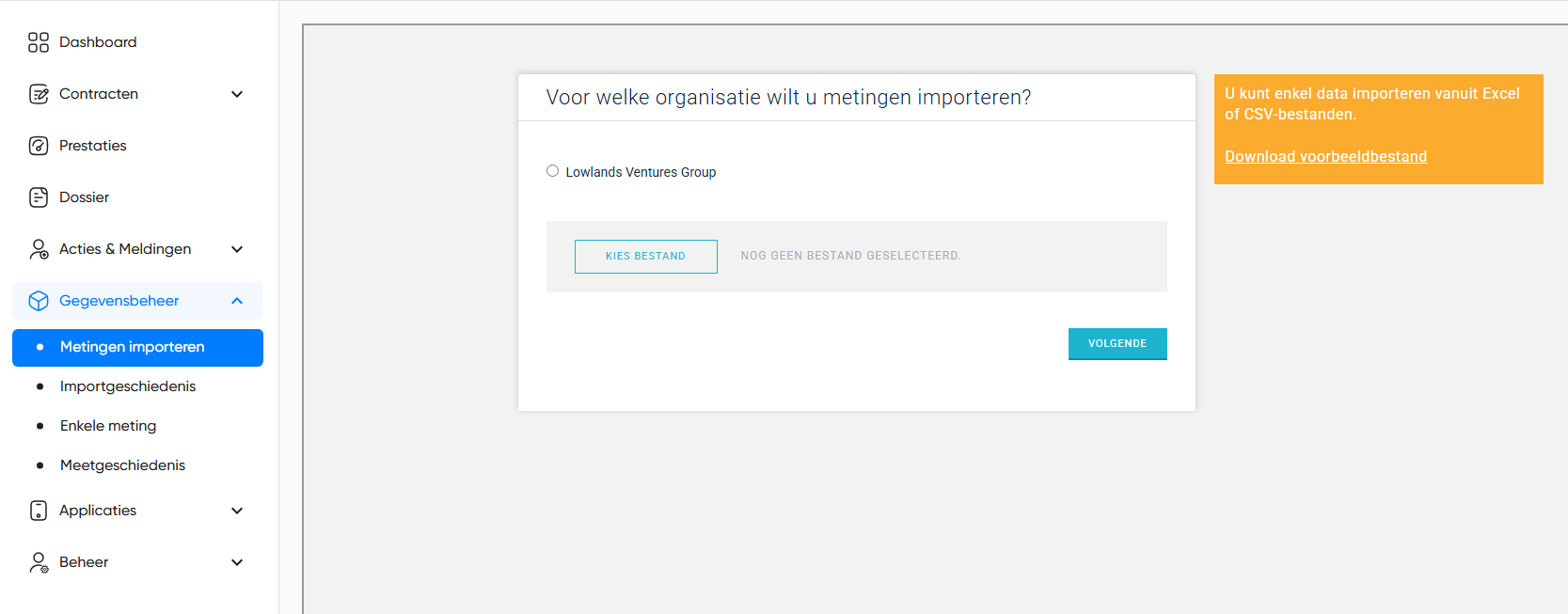Viewport: 1568px width, 614px height.
Task: Collapse the Gegevensbeheer section chevron
Action: pyautogui.click(x=237, y=301)
